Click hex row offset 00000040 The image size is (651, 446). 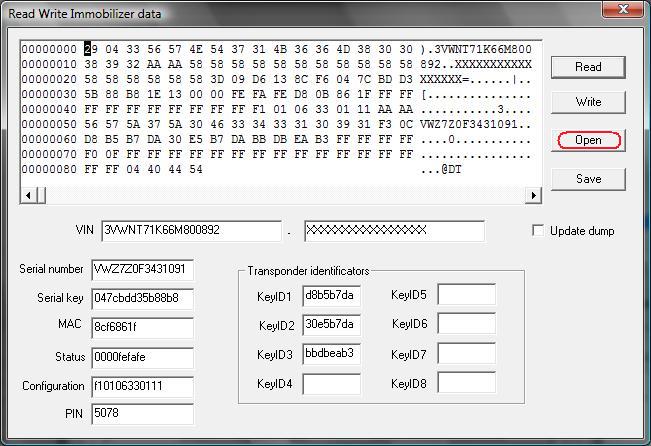pos(49,109)
